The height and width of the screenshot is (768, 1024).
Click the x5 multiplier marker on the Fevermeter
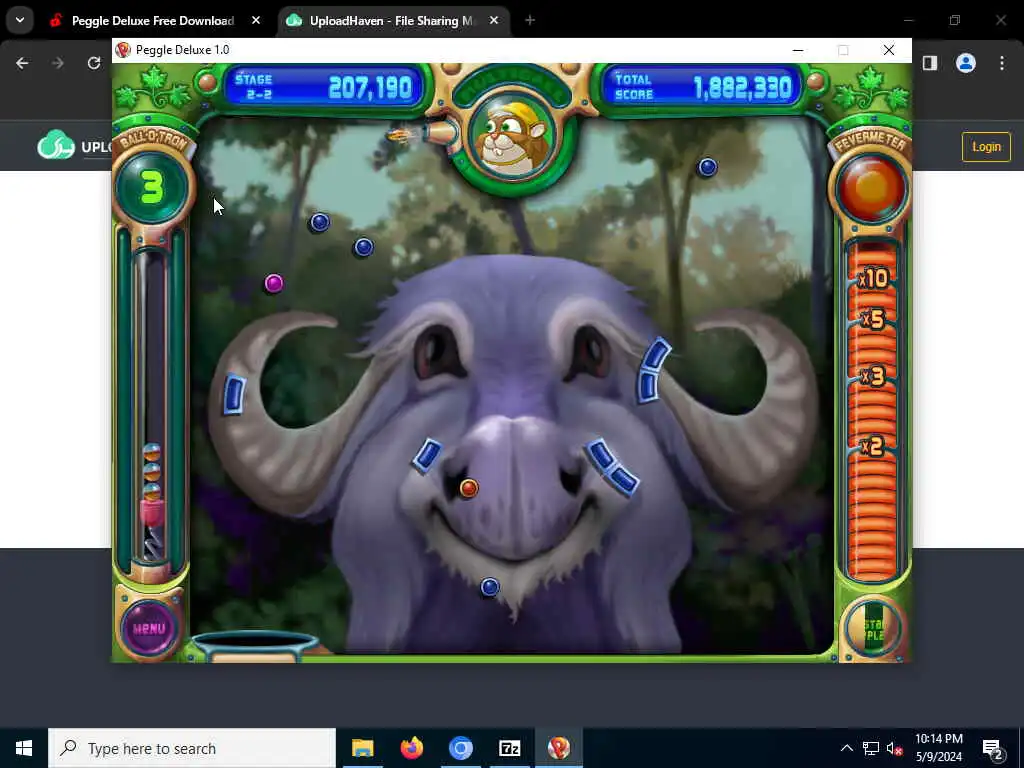(x=873, y=319)
